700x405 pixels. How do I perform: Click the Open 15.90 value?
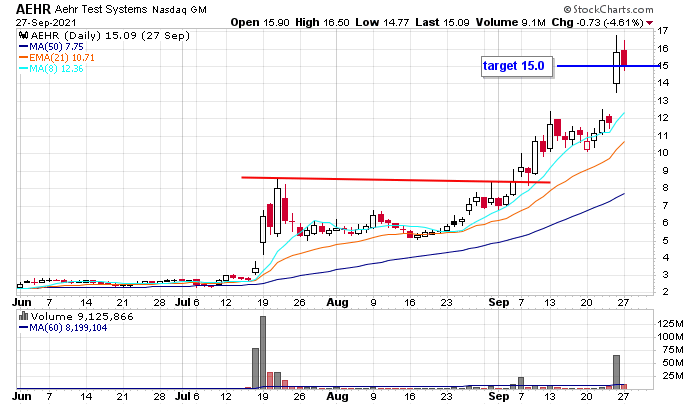(x=260, y=22)
